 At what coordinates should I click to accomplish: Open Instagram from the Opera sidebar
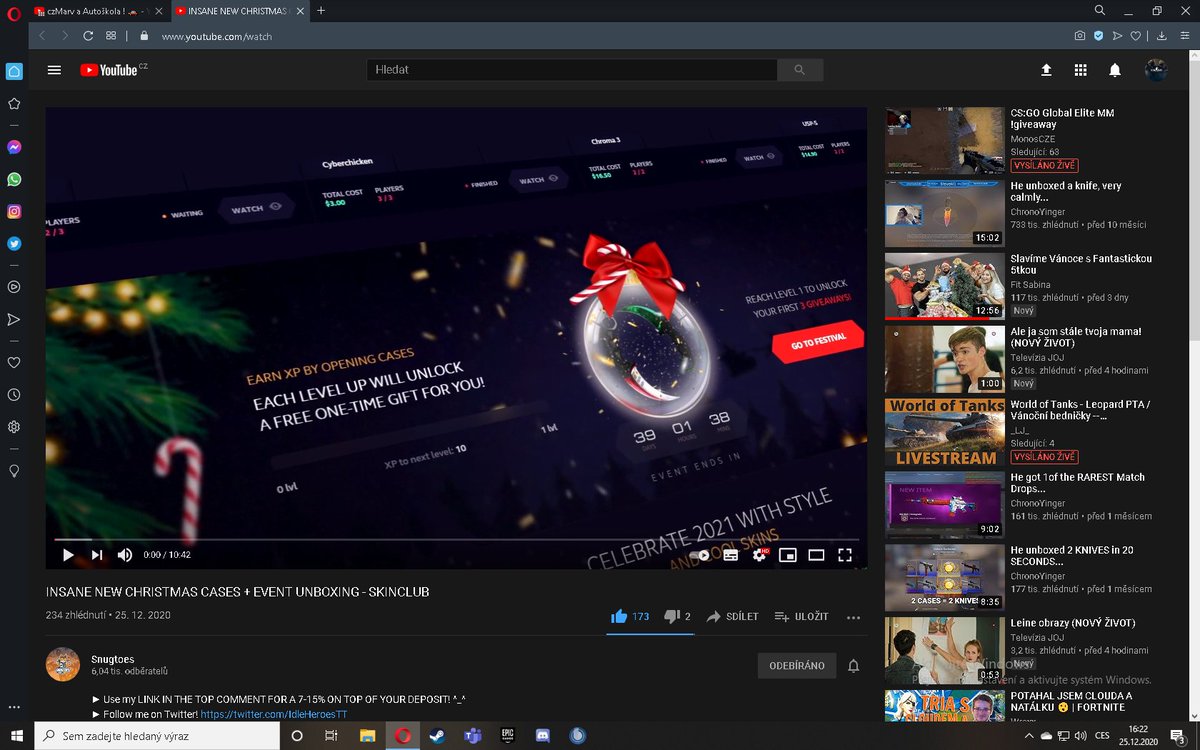point(14,211)
